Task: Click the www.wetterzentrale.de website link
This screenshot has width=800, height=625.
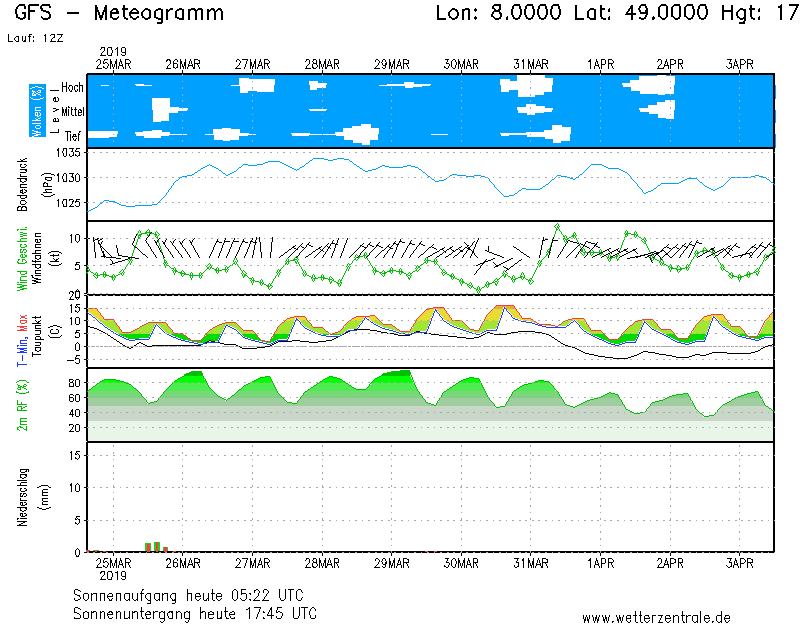Action: click(x=656, y=618)
